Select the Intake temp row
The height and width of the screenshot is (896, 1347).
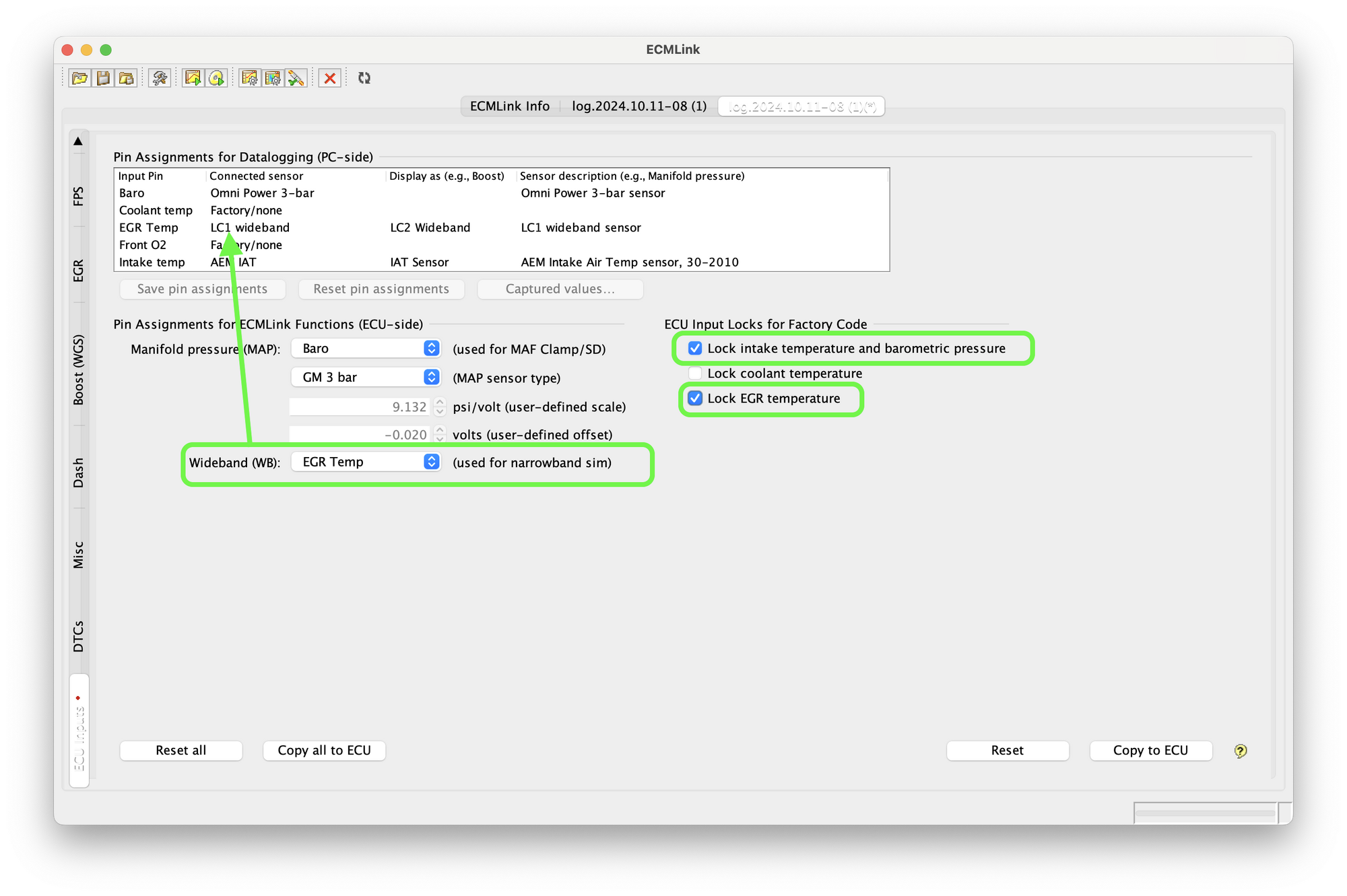click(502, 263)
